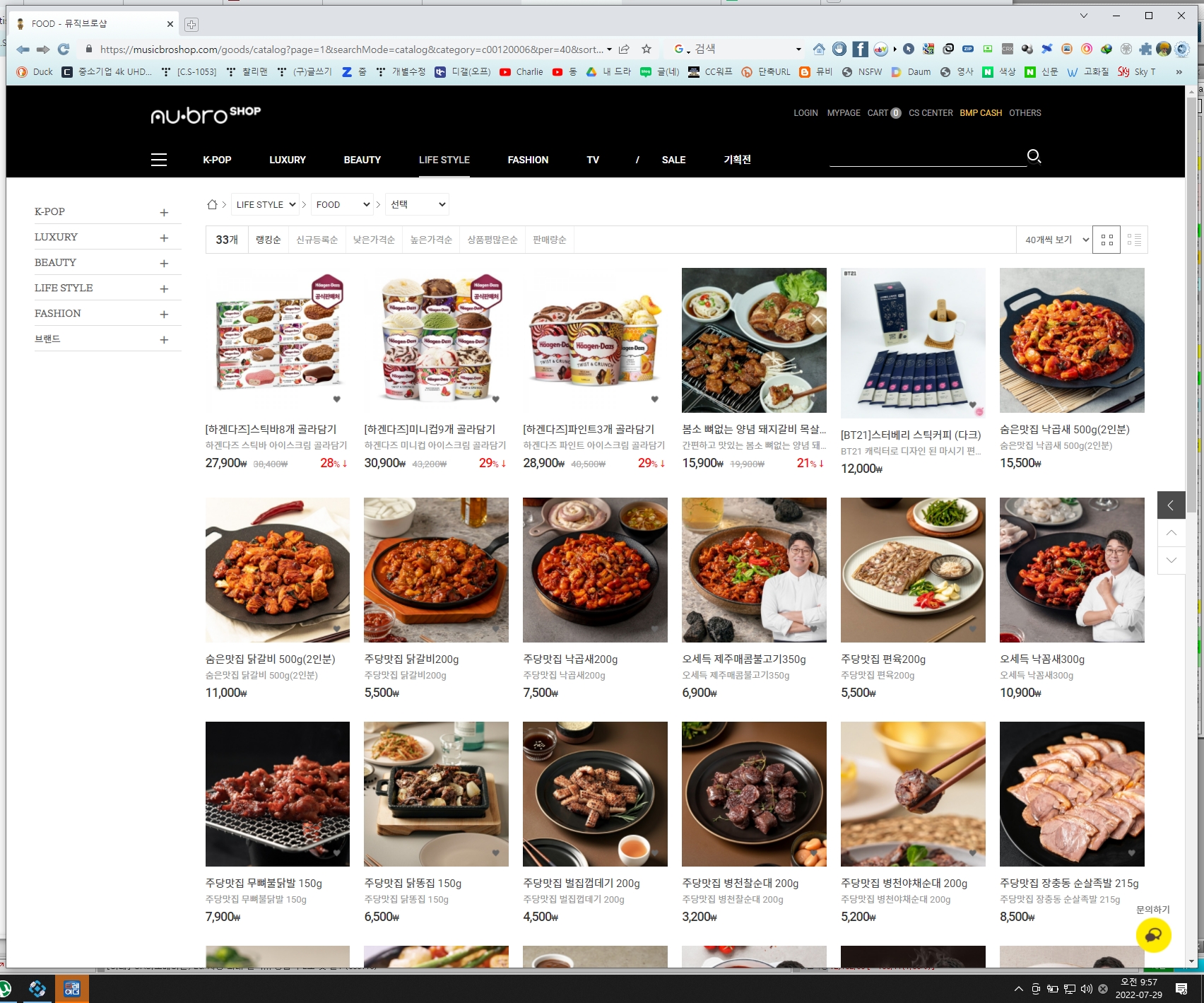Open LUXURY in top navigation
This screenshot has height=1003, width=1204.
(288, 160)
